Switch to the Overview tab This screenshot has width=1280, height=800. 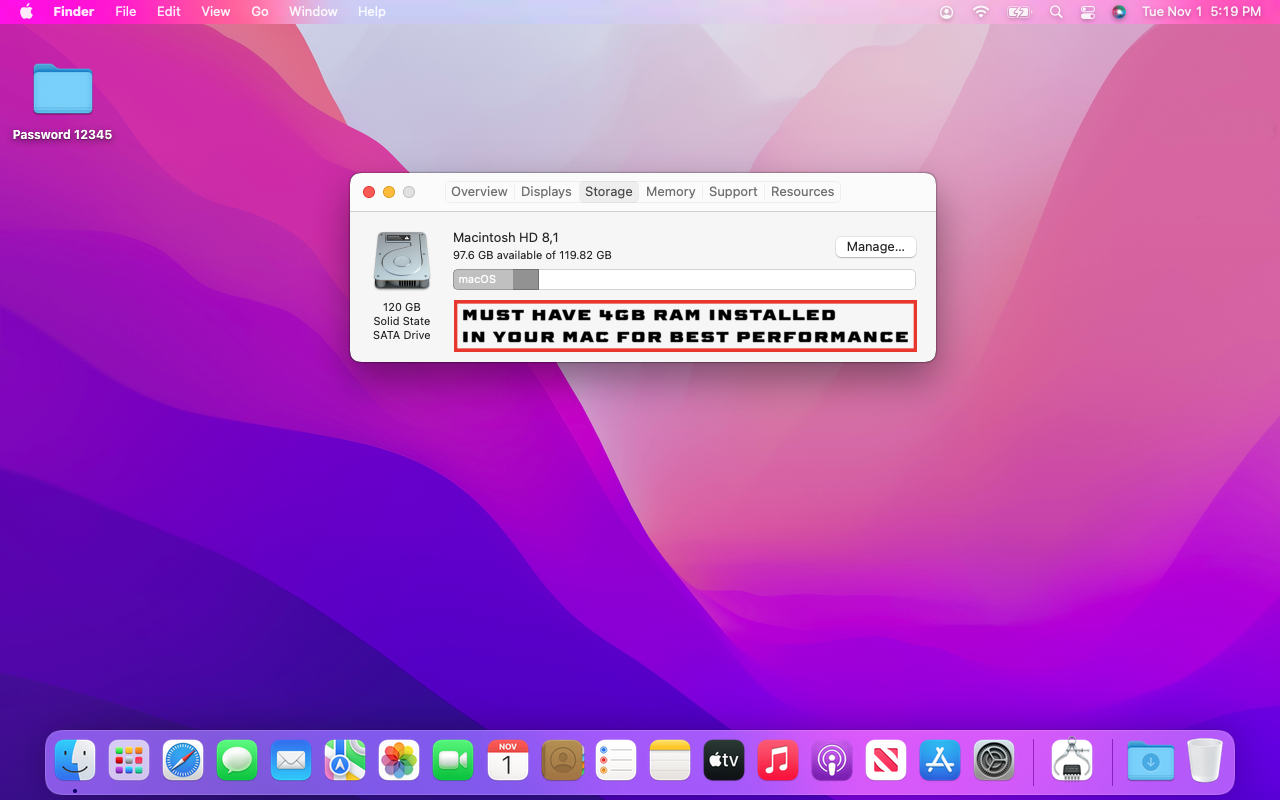tap(479, 191)
